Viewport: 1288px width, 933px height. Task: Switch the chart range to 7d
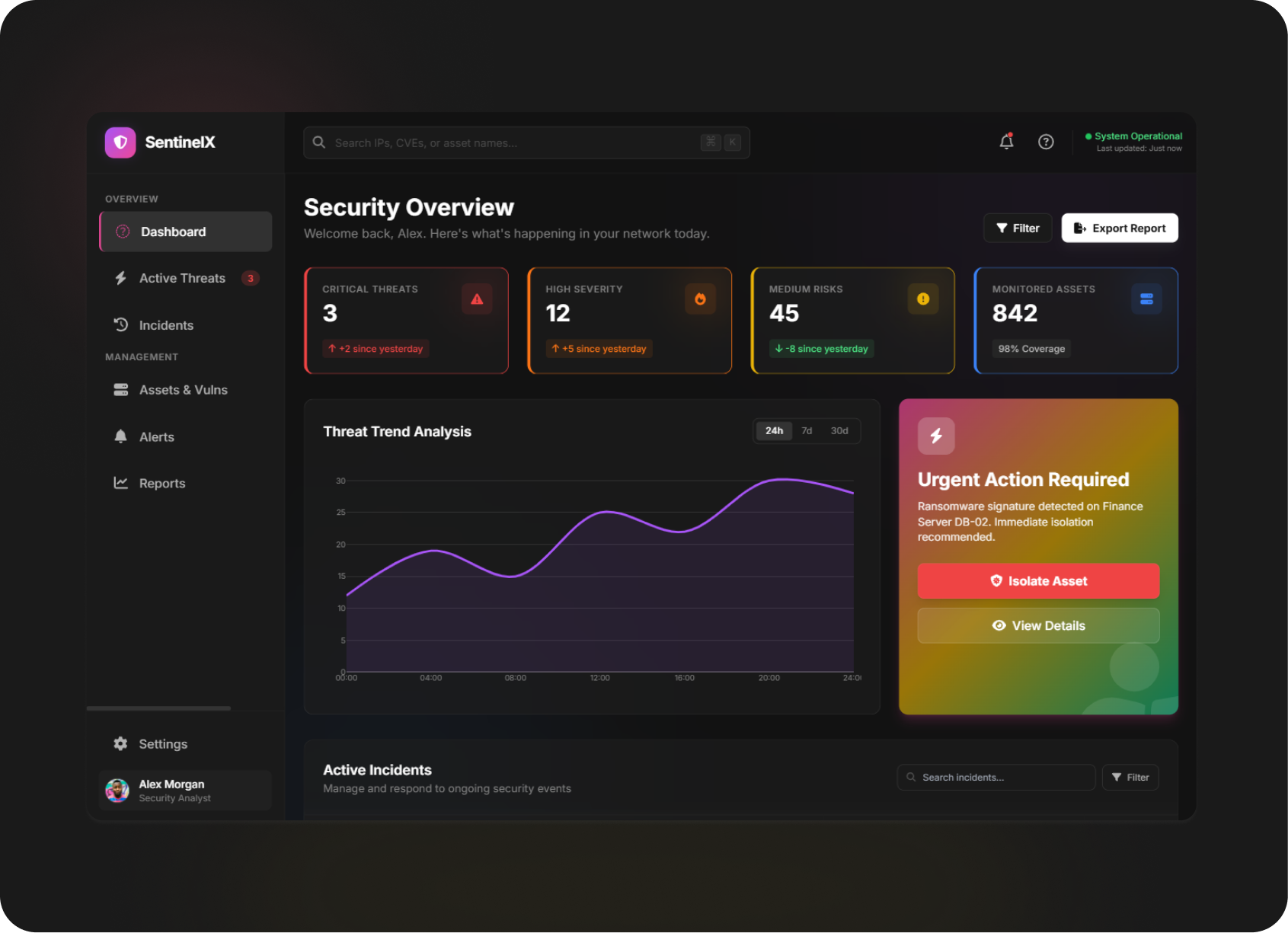(807, 431)
